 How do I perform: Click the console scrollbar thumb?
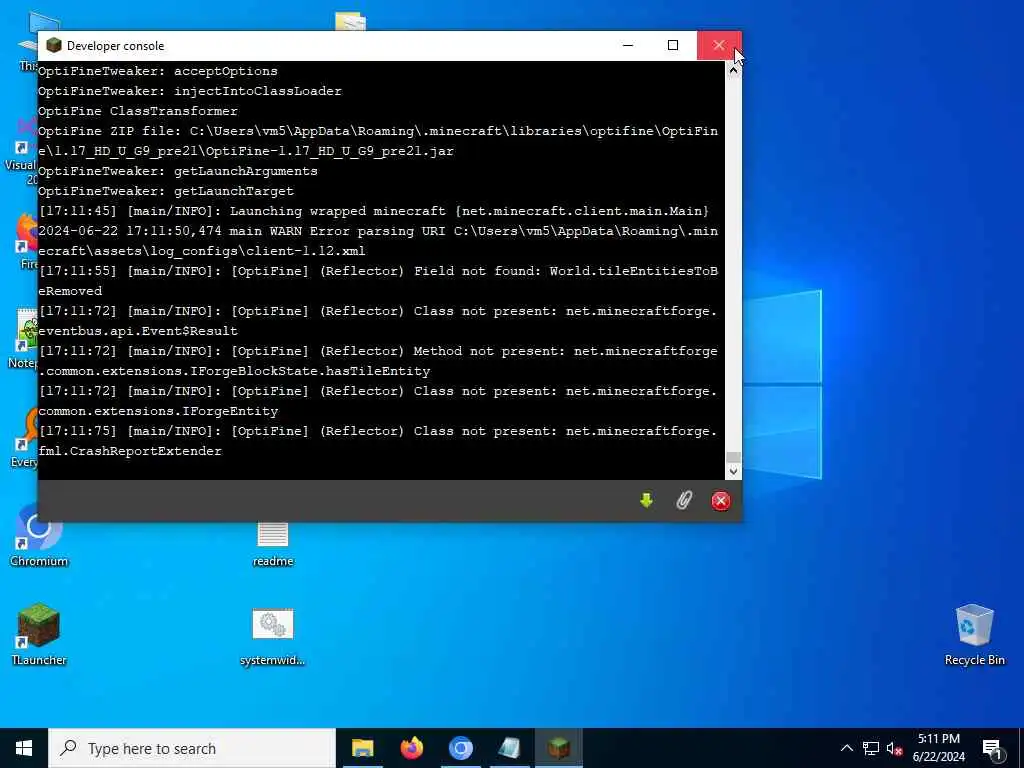[x=733, y=457]
